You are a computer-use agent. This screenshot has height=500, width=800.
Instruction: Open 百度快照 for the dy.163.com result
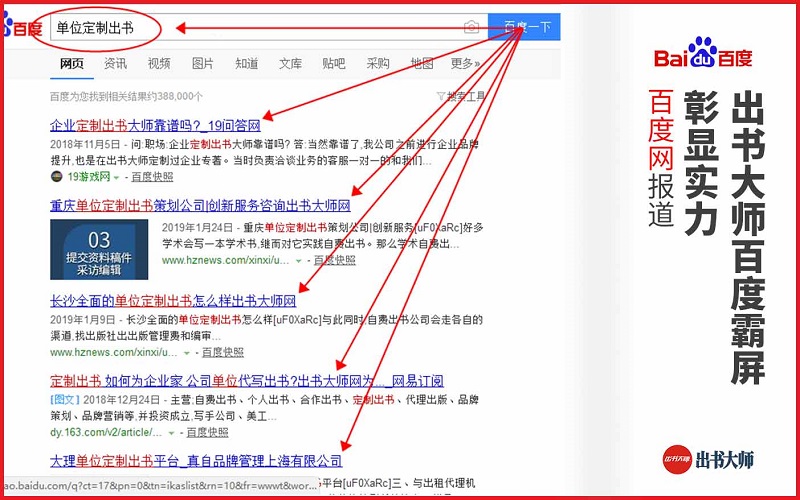pos(205,433)
